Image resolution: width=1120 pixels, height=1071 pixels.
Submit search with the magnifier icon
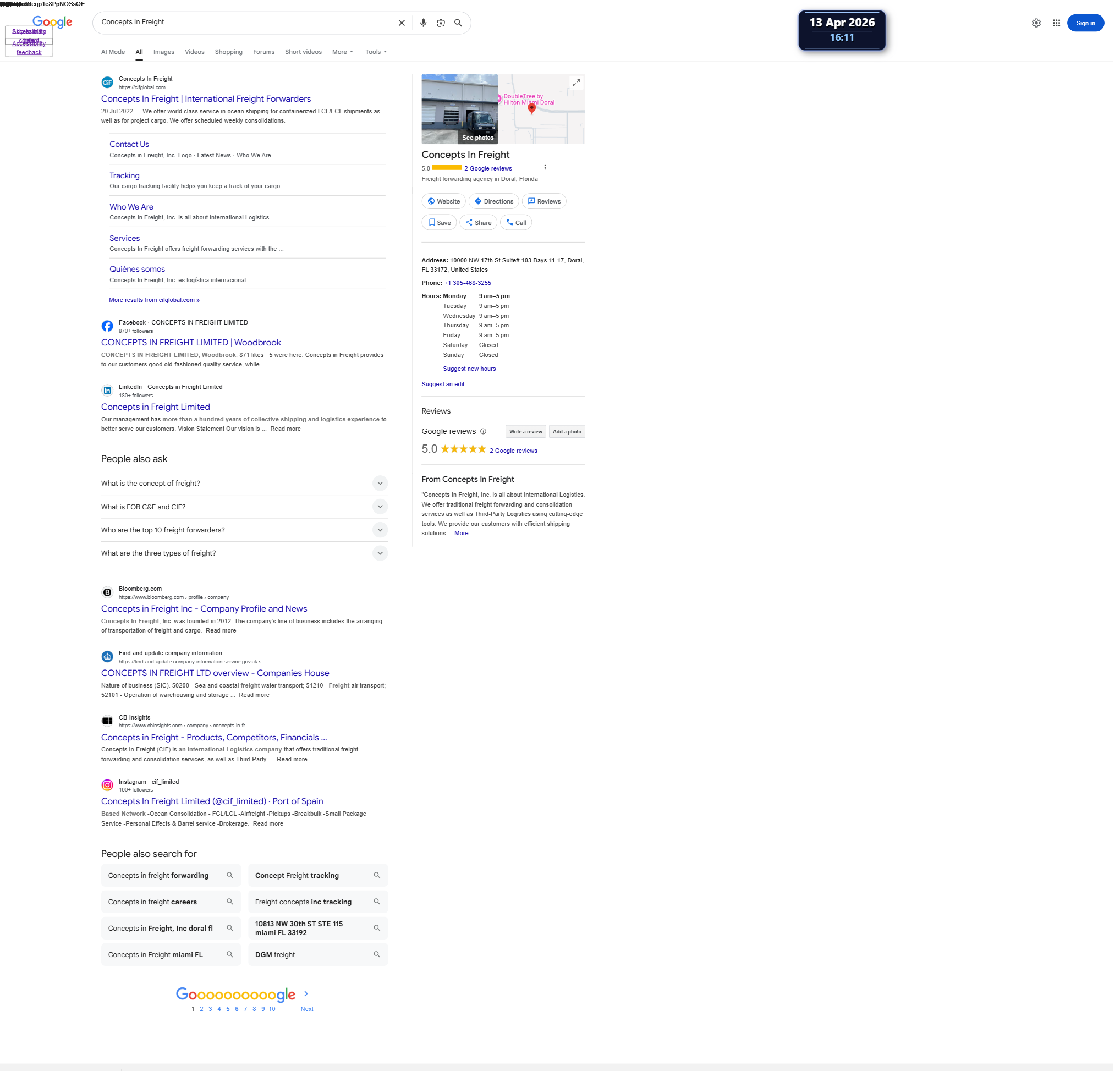click(458, 23)
